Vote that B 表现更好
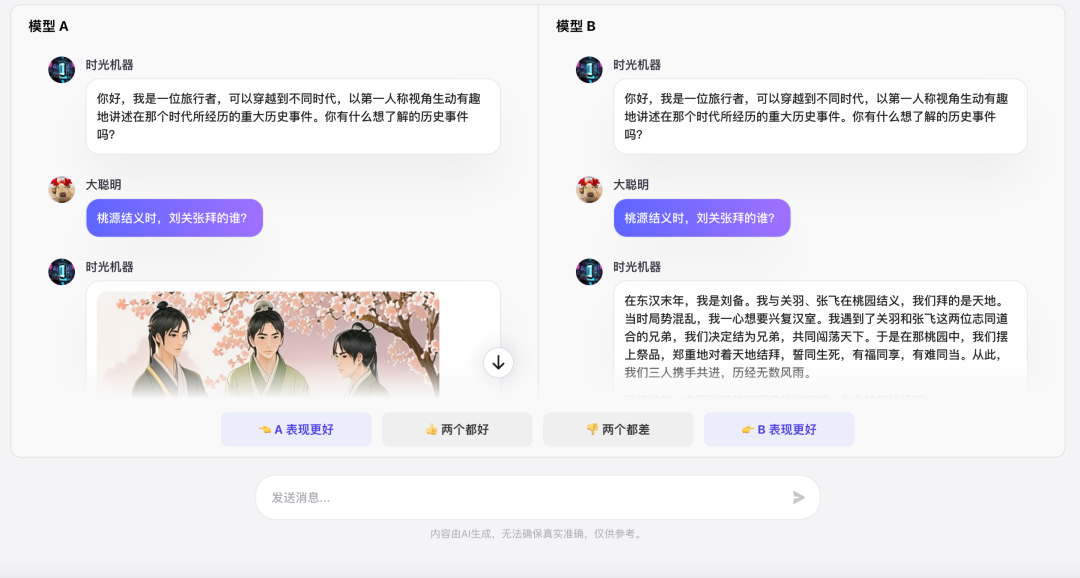The height and width of the screenshot is (578, 1080). 779,429
